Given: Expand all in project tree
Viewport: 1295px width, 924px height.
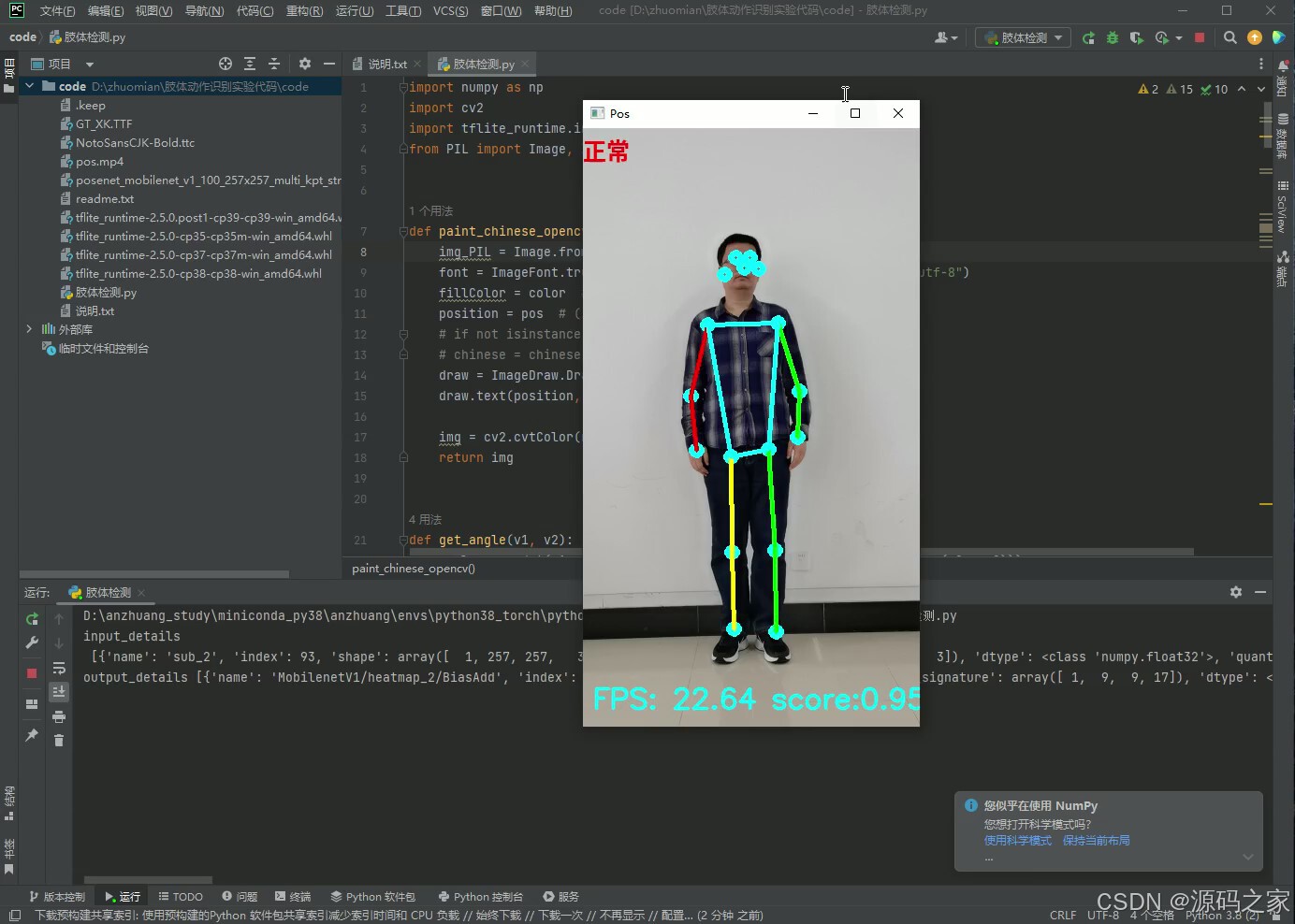Looking at the screenshot, I should coord(250,64).
